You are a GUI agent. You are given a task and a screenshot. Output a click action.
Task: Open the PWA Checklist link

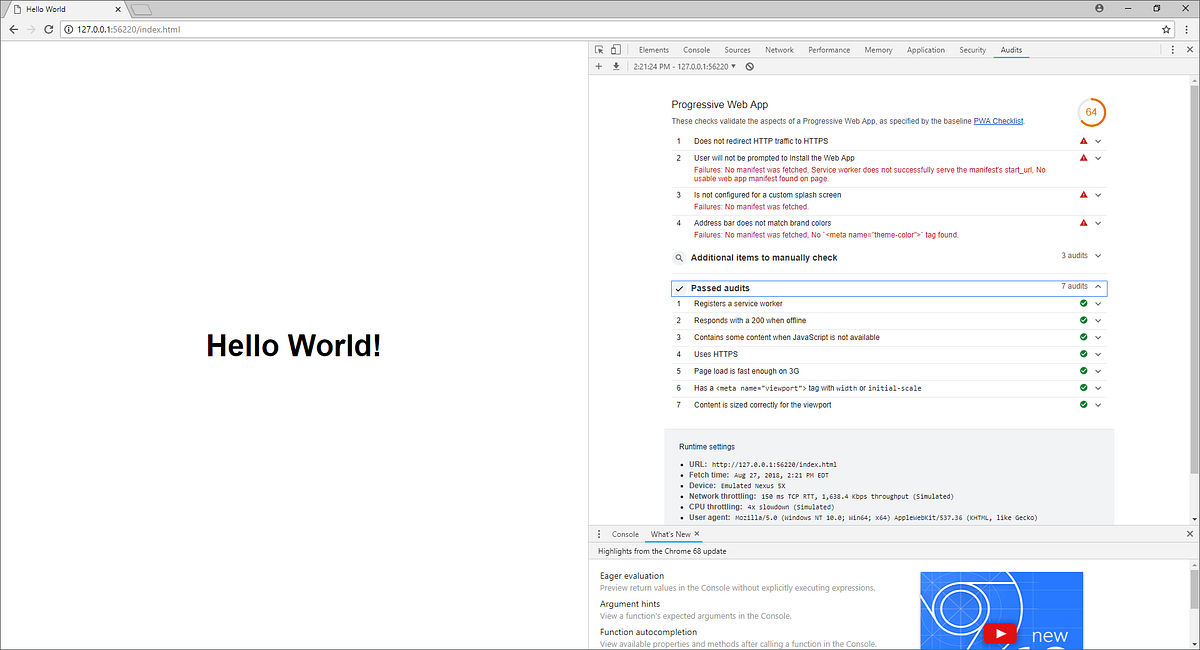(997, 120)
